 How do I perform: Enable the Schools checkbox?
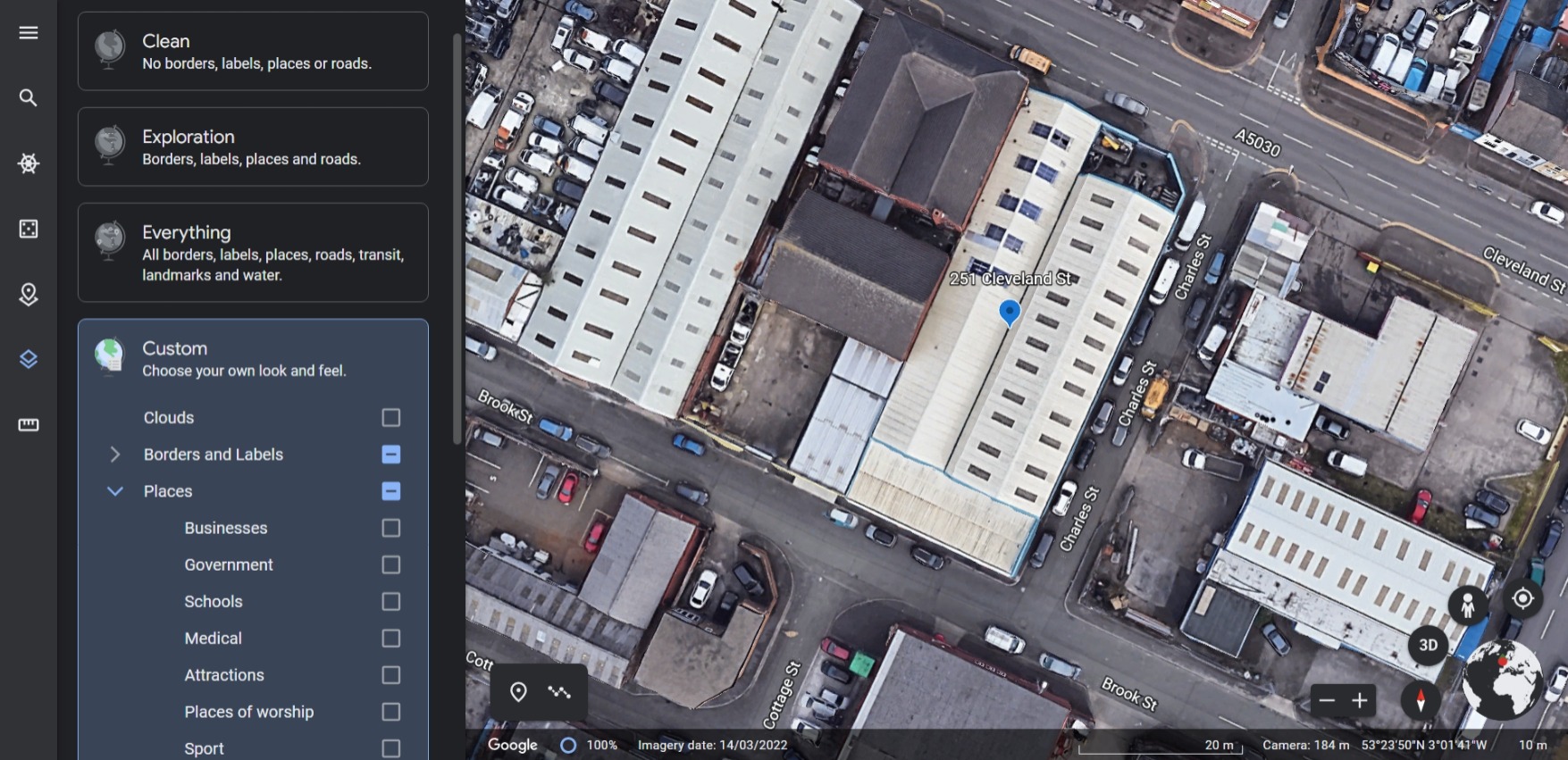[x=390, y=601]
